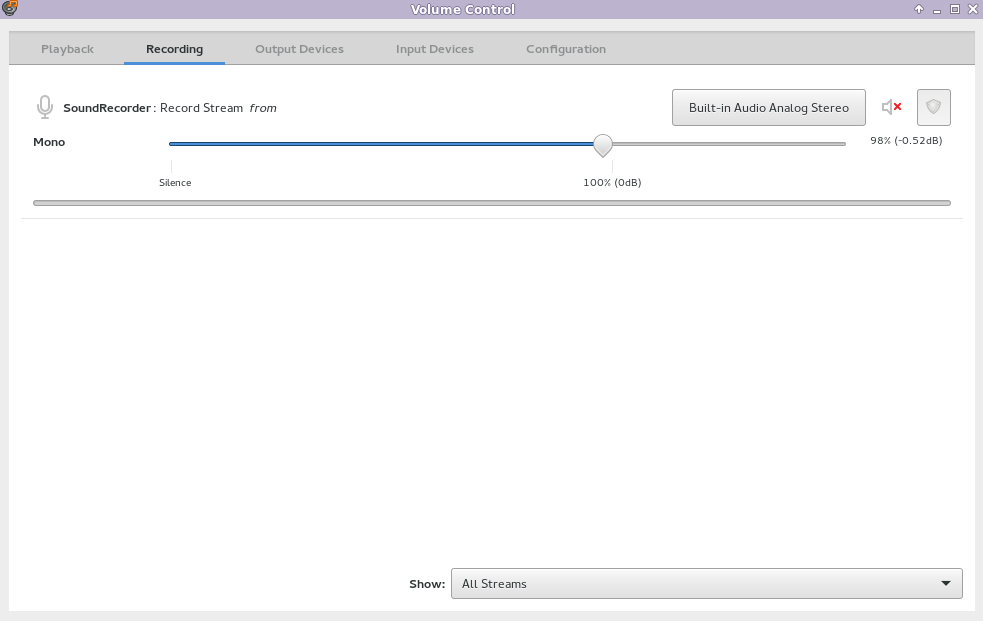Click the arrow on the All Streams combo box
This screenshot has width=983, height=621.
946,583
